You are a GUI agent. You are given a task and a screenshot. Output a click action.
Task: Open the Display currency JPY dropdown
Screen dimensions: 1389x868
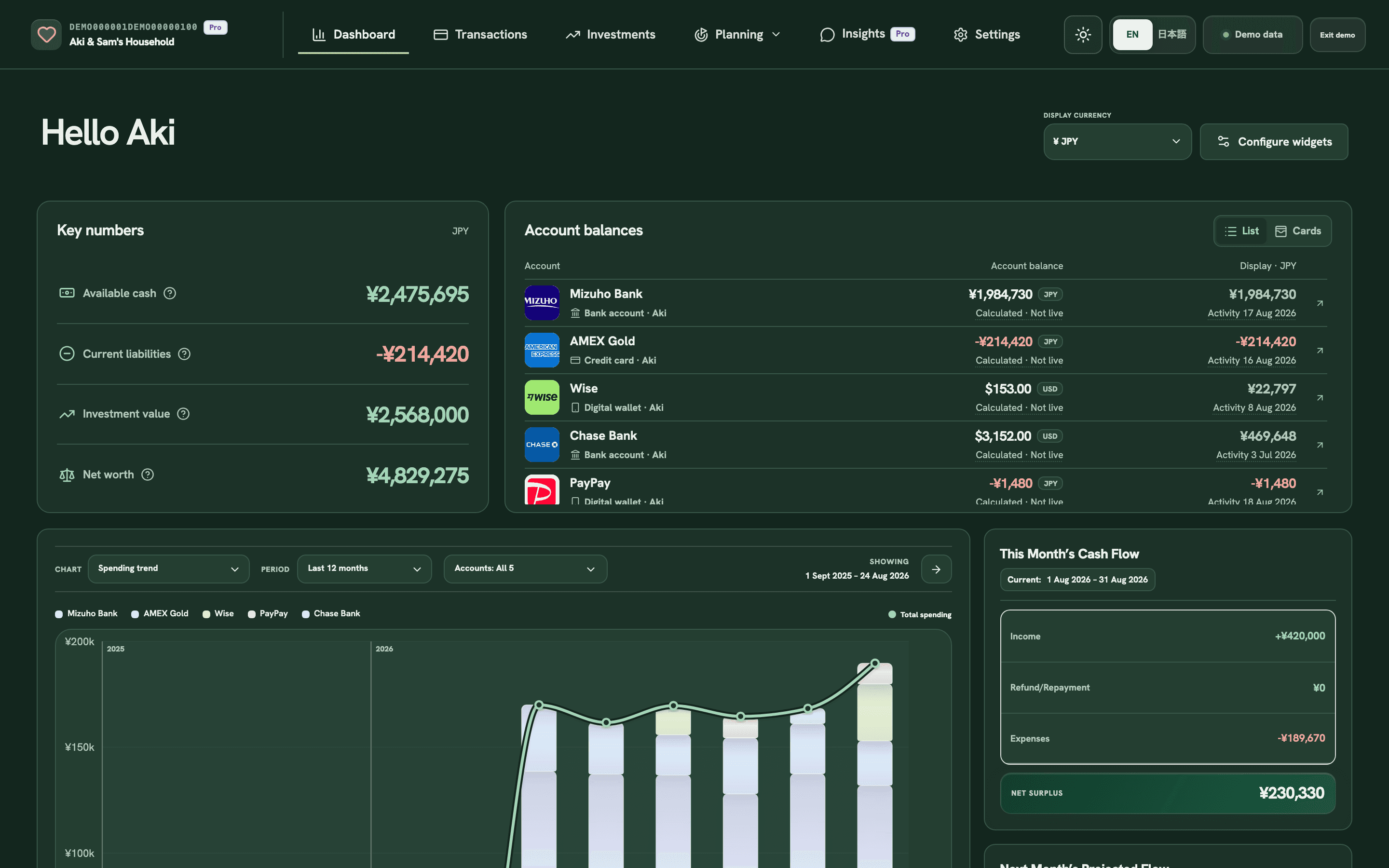pyautogui.click(x=1117, y=141)
